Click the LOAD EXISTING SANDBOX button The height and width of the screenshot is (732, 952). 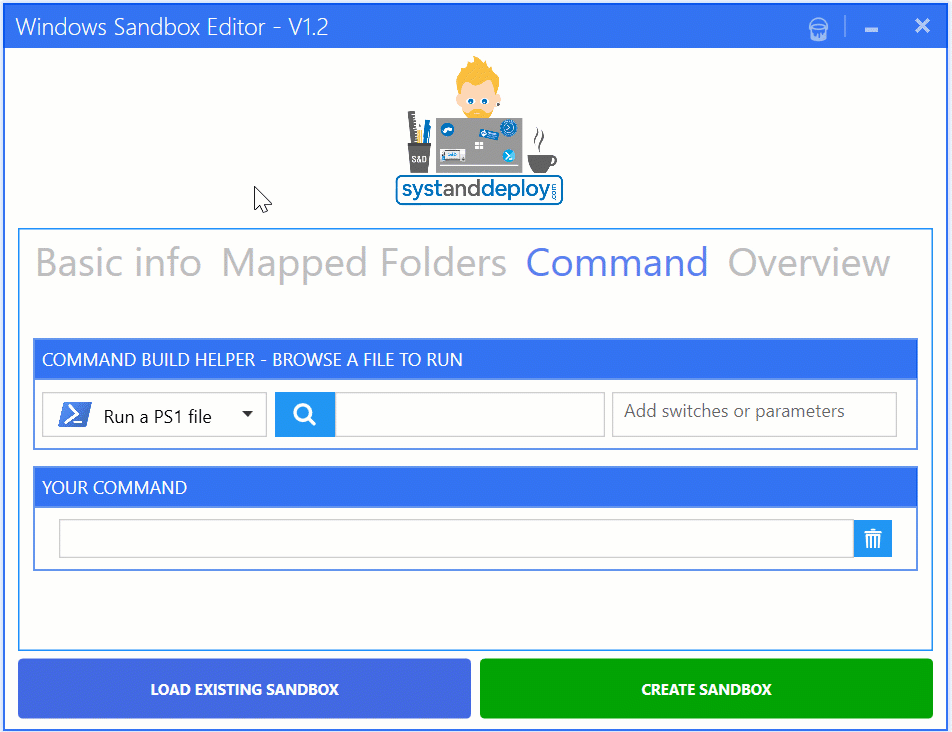pyautogui.click(x=244, y=689)
